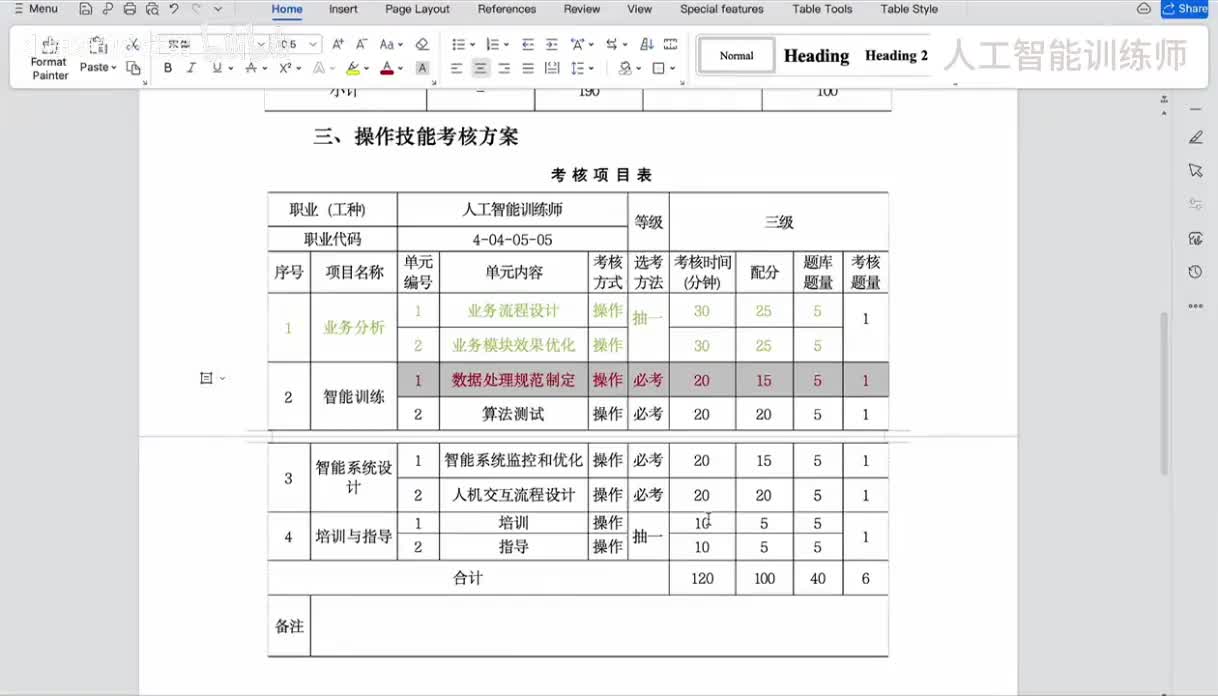
Task: Apply the Heading style
Action: [x=816, y=56]
